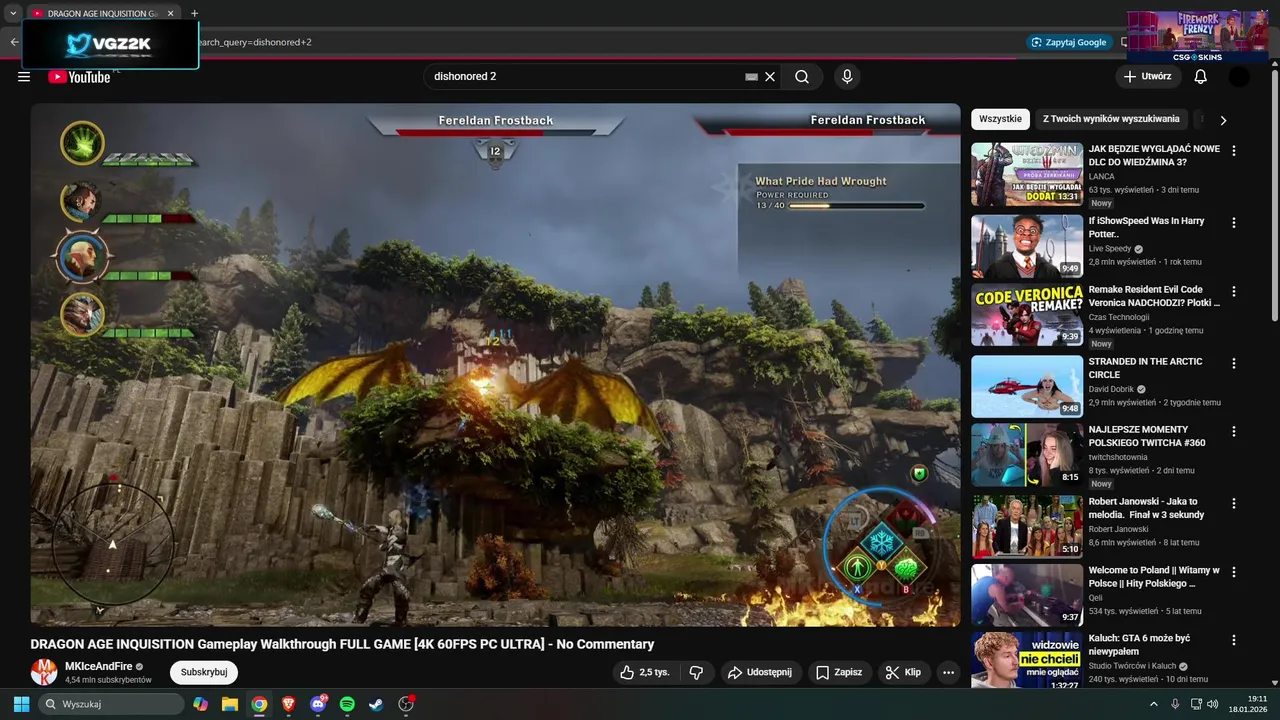Open options for the Stranded in the Arctic video
Screen dimensions: 1280x720
1233,364
